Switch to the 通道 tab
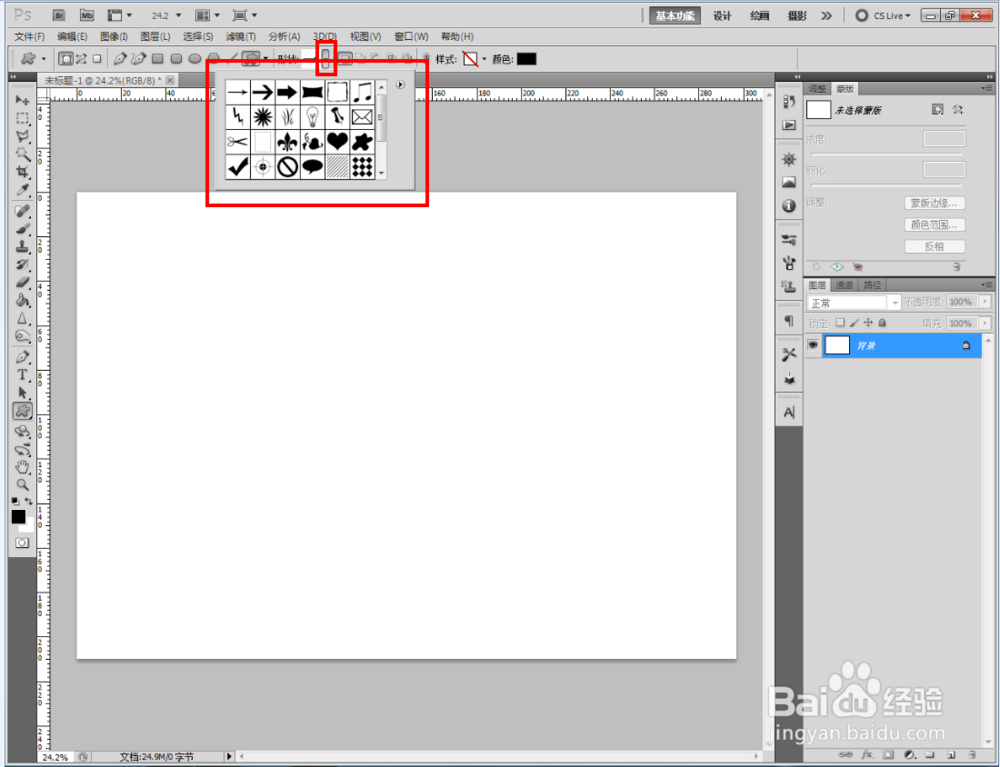This screenshot has height=767, width=1000. point(844,285)
